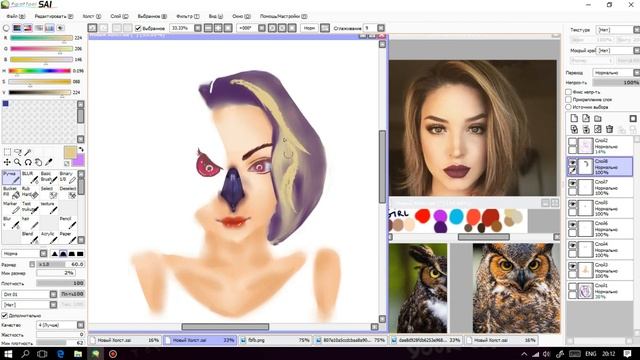Switch to the fbfb.png document tab

[276, 340]
